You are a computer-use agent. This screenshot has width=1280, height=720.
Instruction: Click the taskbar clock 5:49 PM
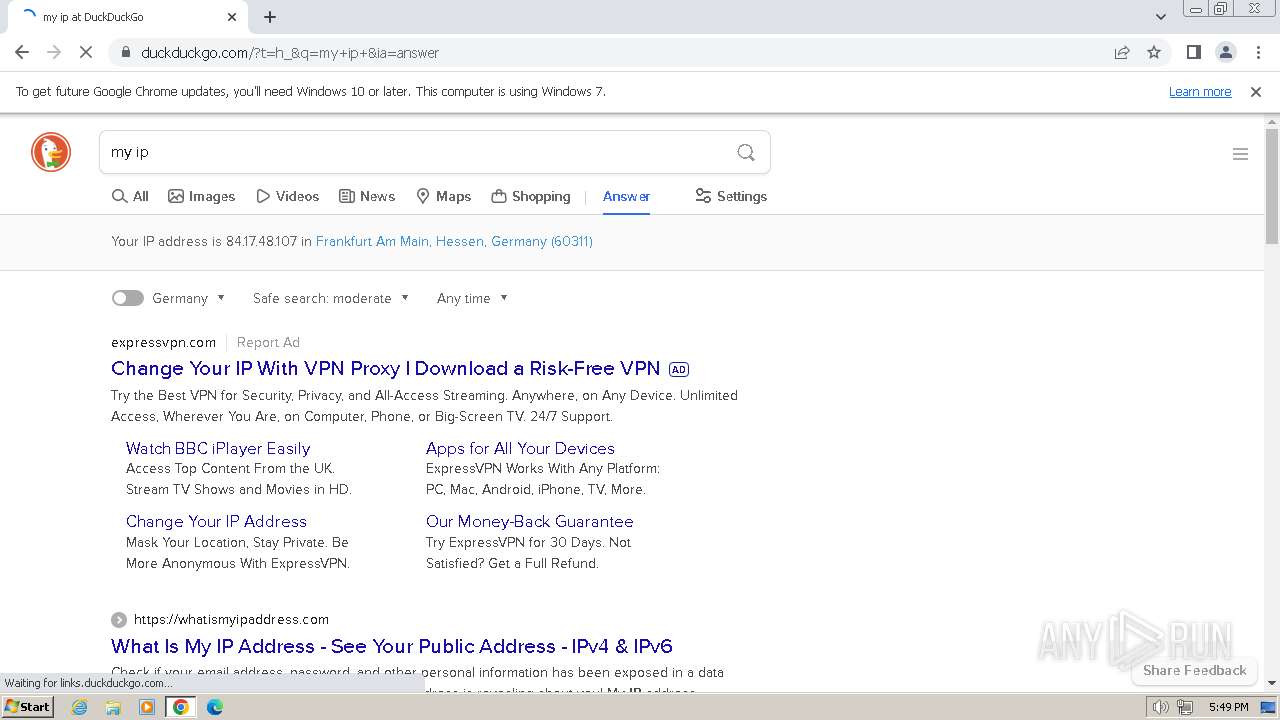tap(1228, 707)
